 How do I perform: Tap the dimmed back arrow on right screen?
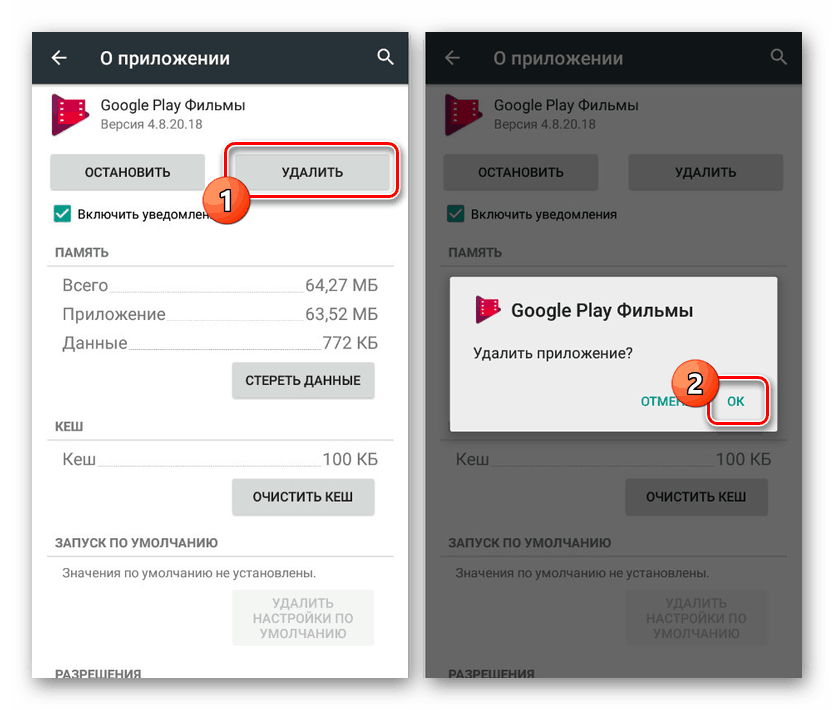(452, 57)
